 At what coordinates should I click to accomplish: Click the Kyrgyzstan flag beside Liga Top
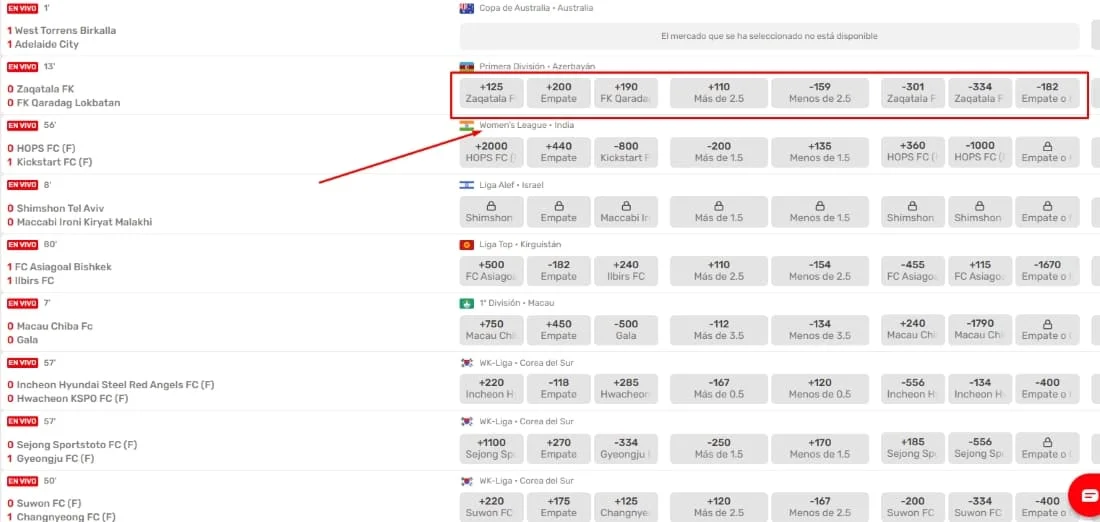point(466,245)
